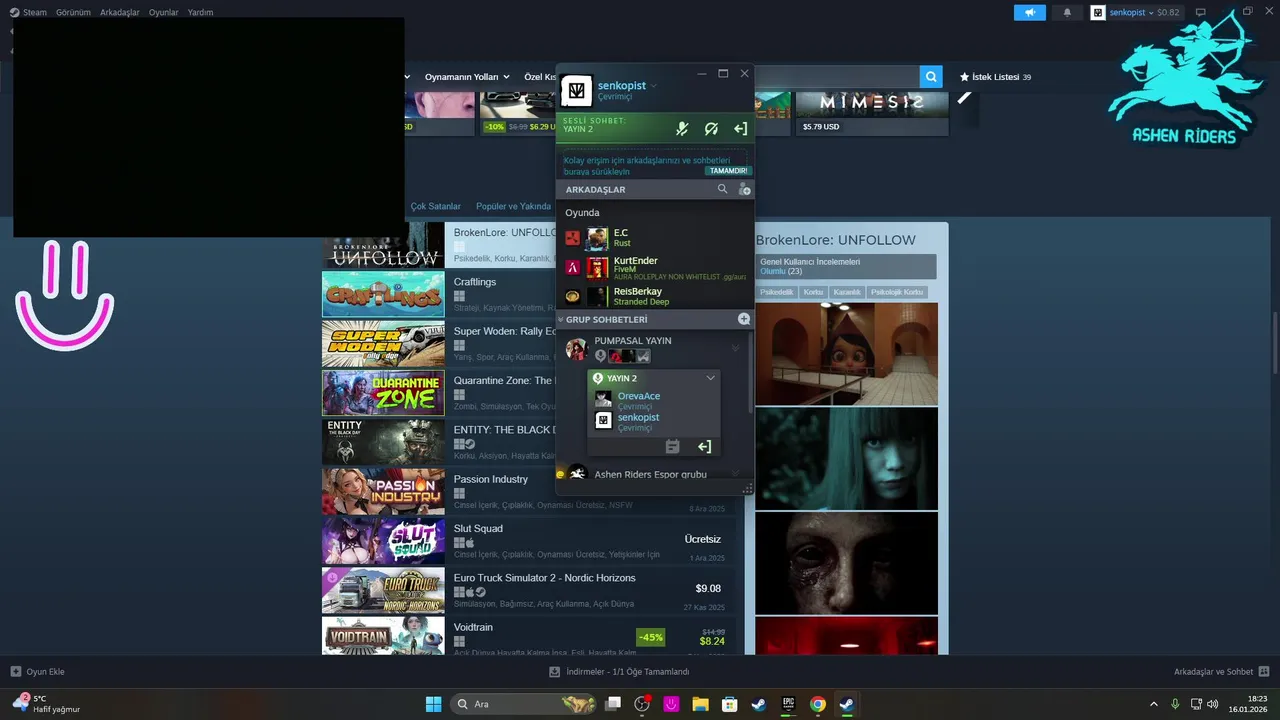This screenshot has height=720, width=1280.
Task: Mute voice chat audio output icon
Action: click(x=711, y=128)
